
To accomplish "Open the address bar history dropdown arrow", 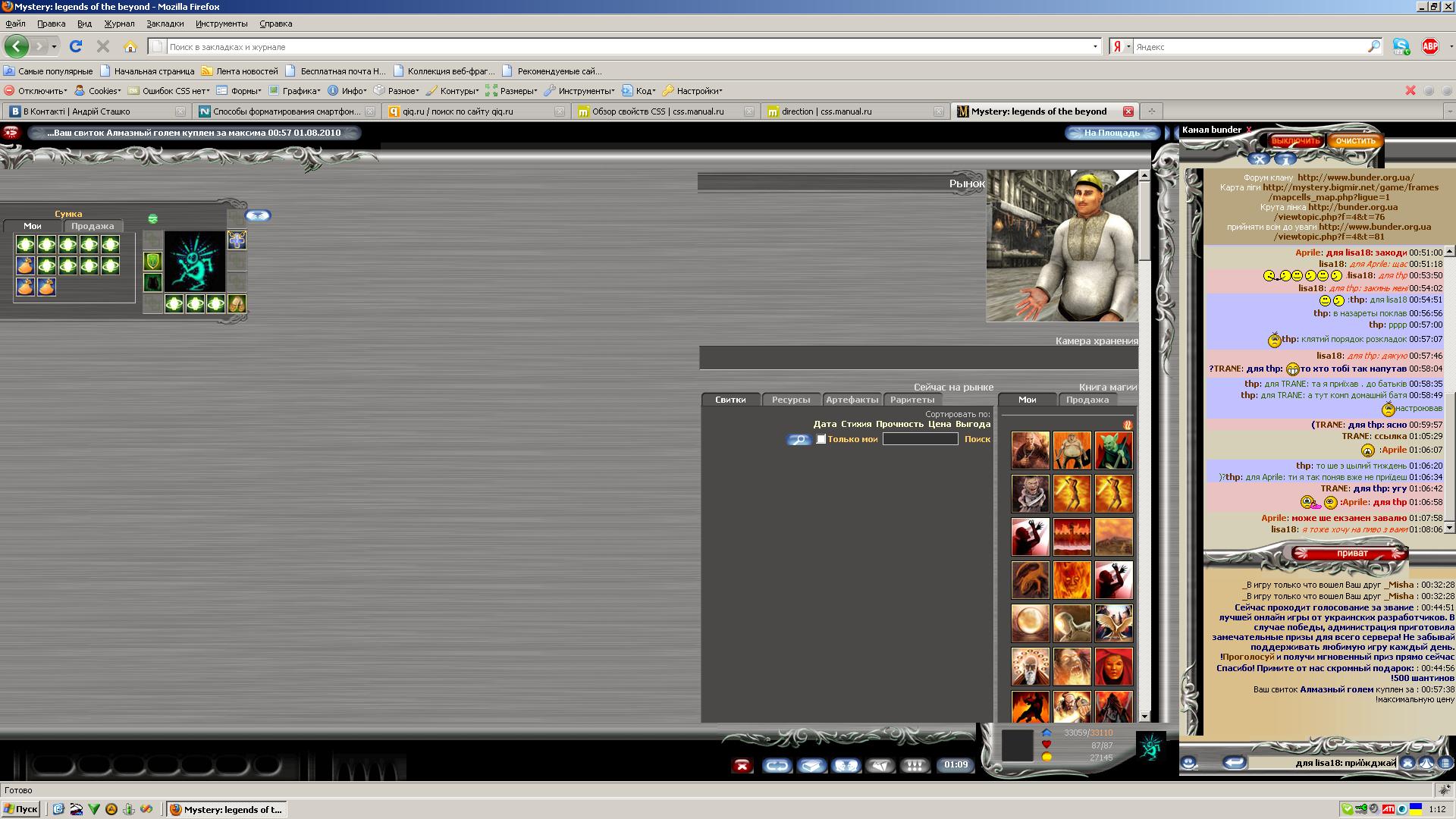I will (1094, 46).
